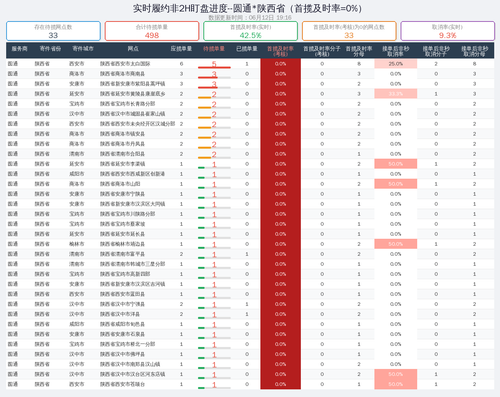Select the 陕西省西安市太白国际 row
Screen dimensions: 500x397
[x=250, y=64]
